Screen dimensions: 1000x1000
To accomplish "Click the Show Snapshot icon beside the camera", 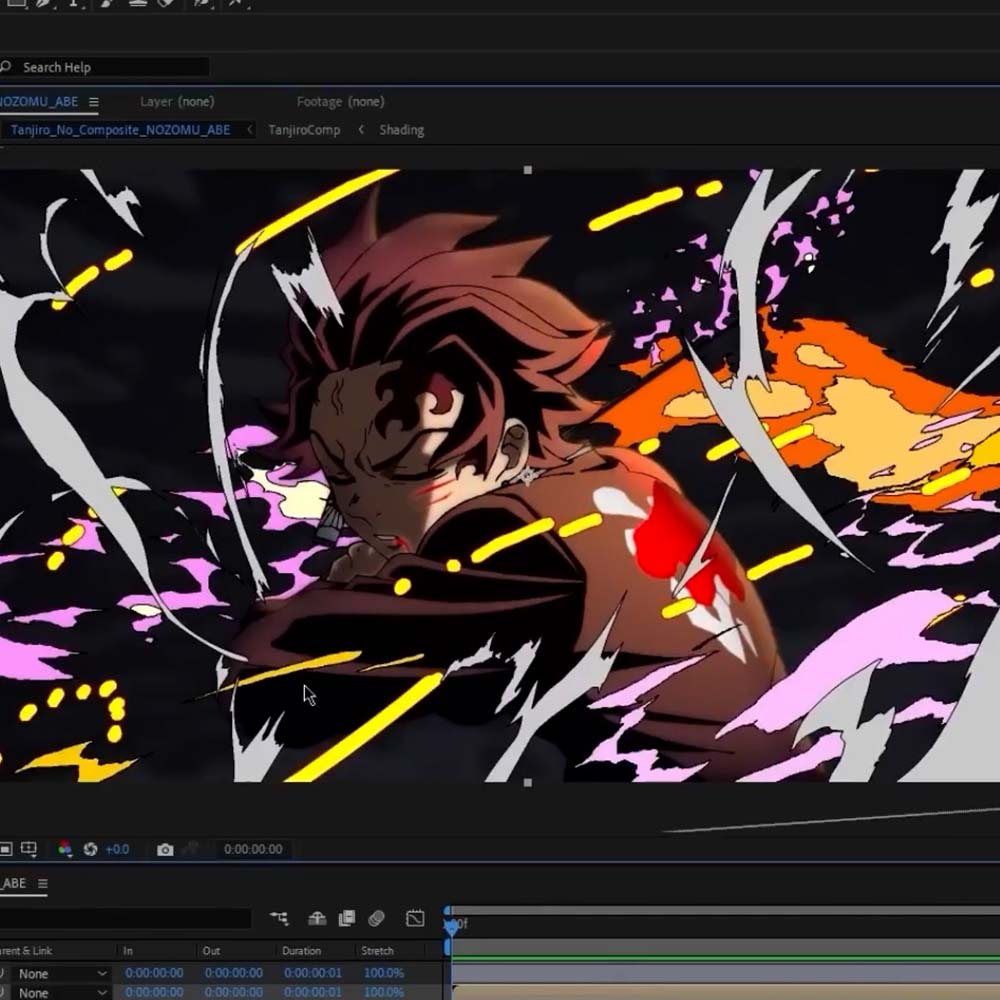I will click(x=191, y=849).
